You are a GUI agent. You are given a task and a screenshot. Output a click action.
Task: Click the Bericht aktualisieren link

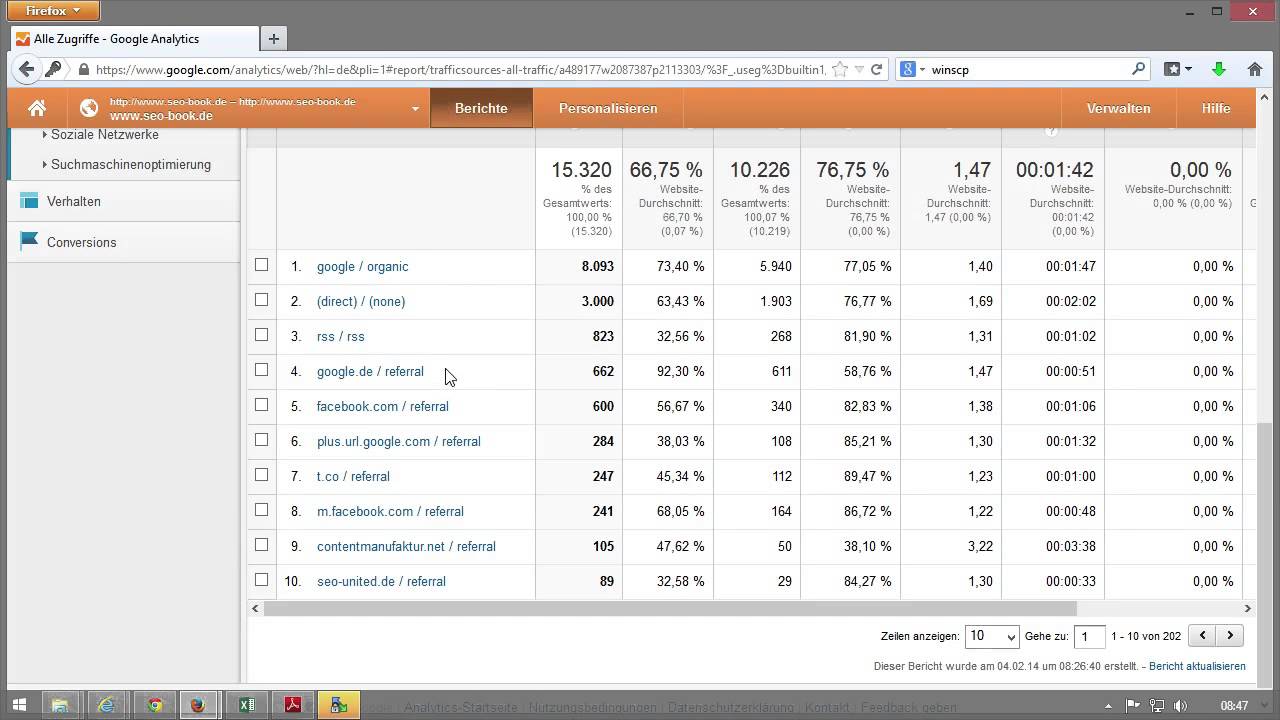(1197, 666)
